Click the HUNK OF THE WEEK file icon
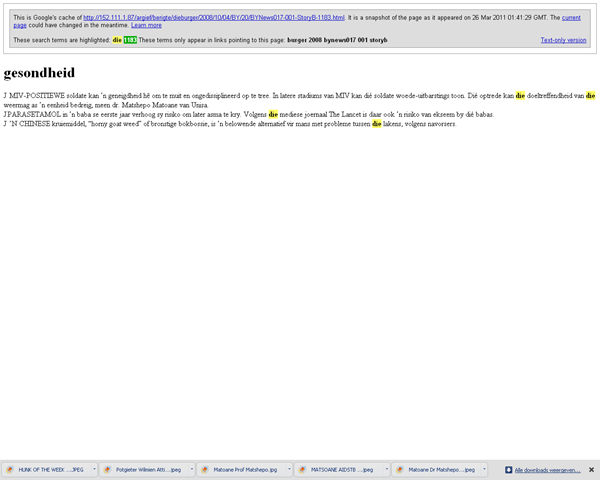Image resolution: width=600 pixels, height=480 pixels. 10,470
